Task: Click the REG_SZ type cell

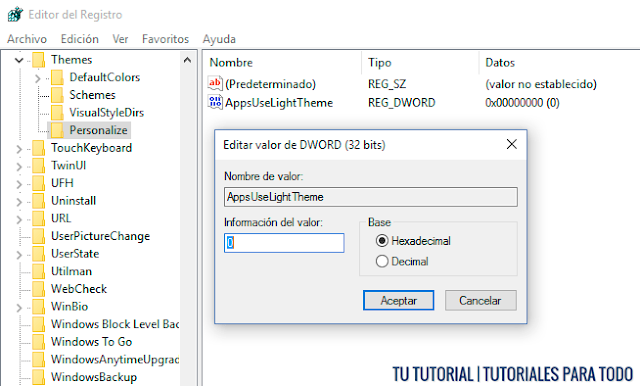Action: [387, 84]
